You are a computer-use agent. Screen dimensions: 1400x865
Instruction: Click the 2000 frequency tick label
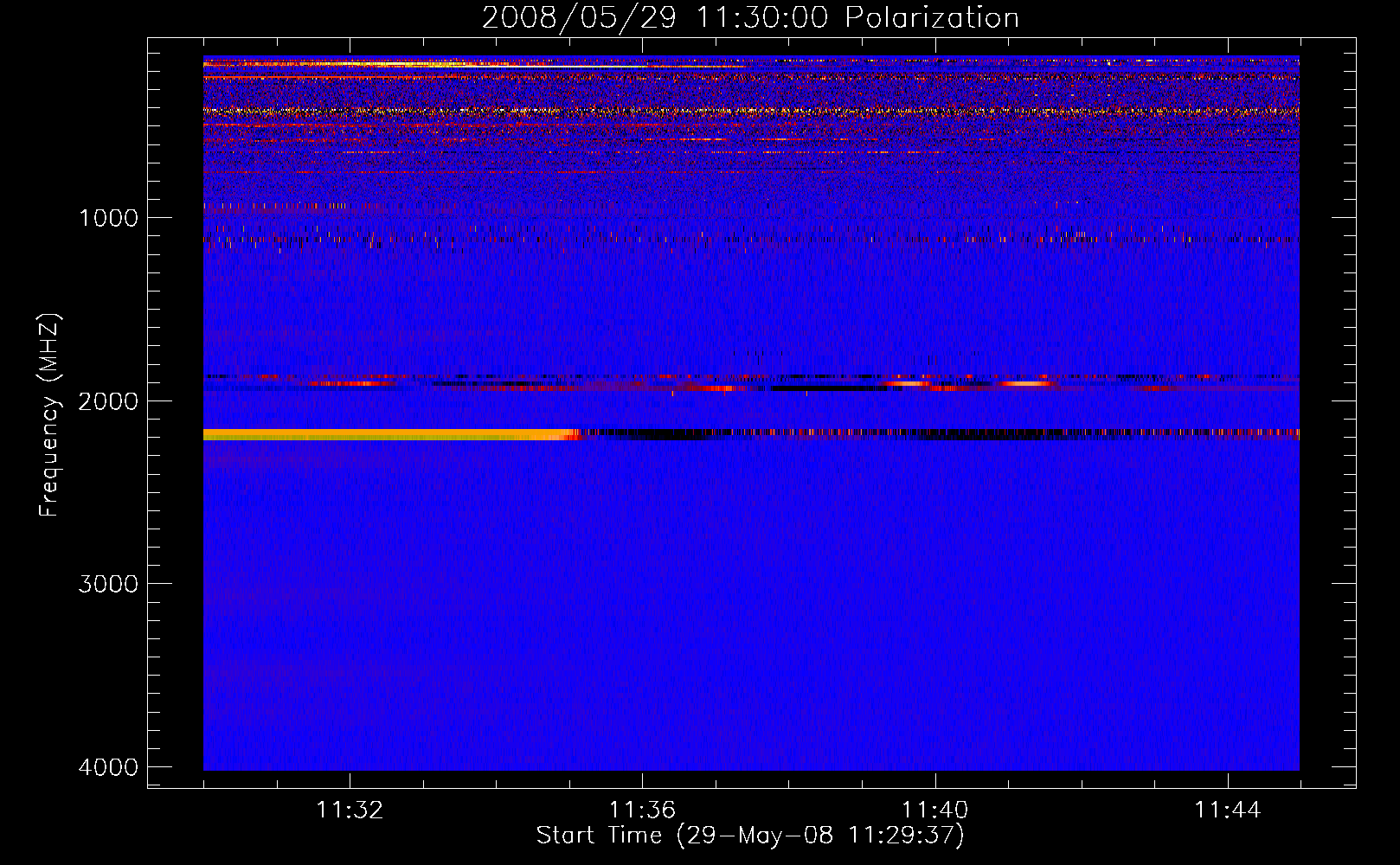tap(108, 400)
